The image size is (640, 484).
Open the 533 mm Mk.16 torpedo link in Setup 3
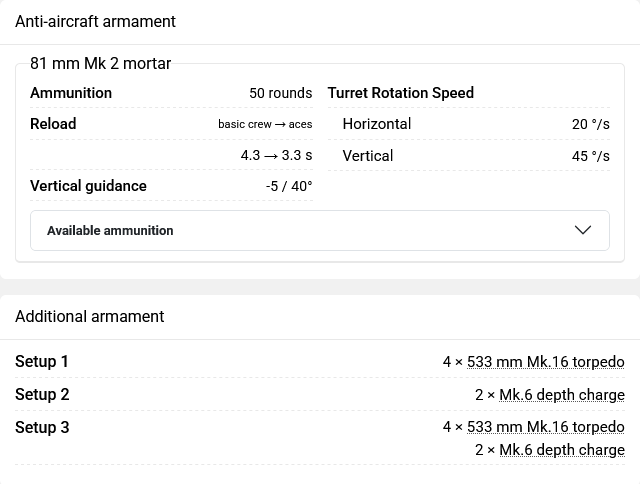[x=545, y=427]
